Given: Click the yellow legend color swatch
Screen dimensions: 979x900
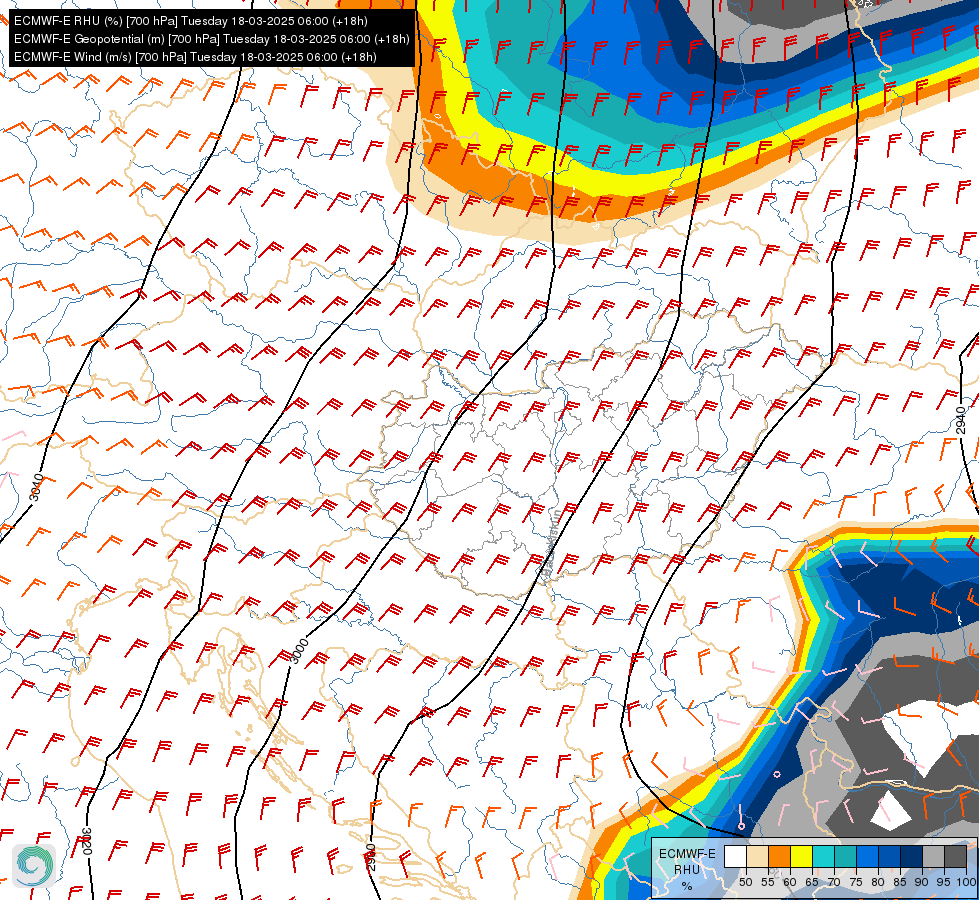Looking at the screenshot, I should (801, 856).
